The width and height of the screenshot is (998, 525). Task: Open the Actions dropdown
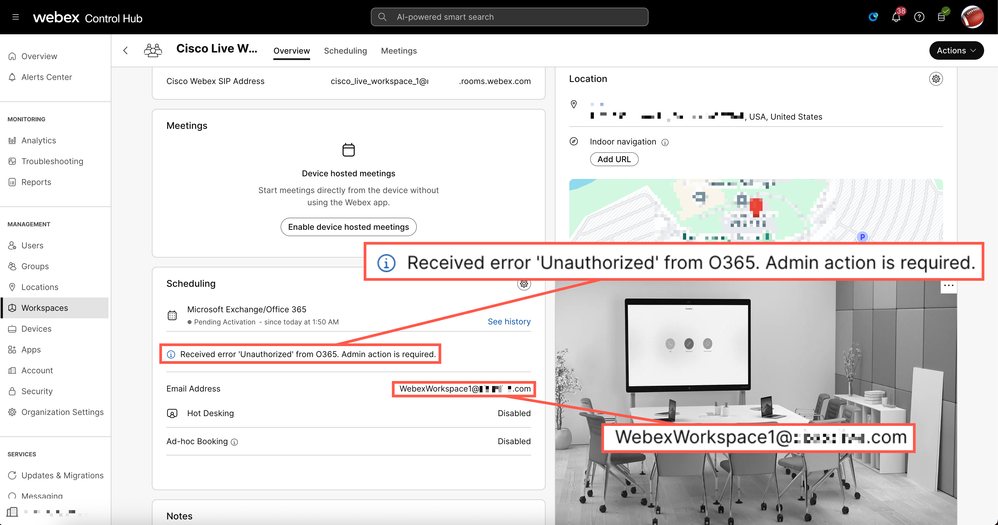point(956,50)
